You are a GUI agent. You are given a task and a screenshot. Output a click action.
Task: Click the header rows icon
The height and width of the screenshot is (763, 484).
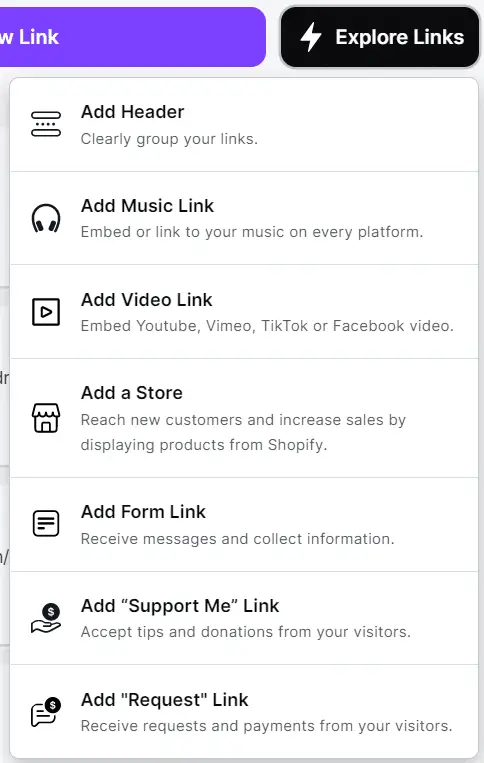coord(46,124)
